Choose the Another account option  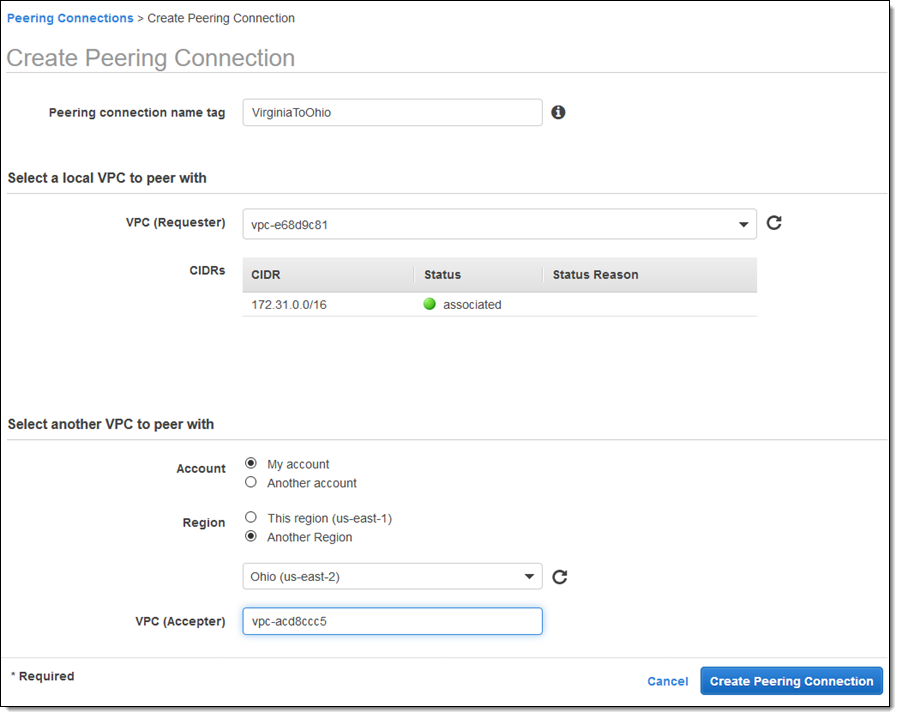tap(251, 483)
